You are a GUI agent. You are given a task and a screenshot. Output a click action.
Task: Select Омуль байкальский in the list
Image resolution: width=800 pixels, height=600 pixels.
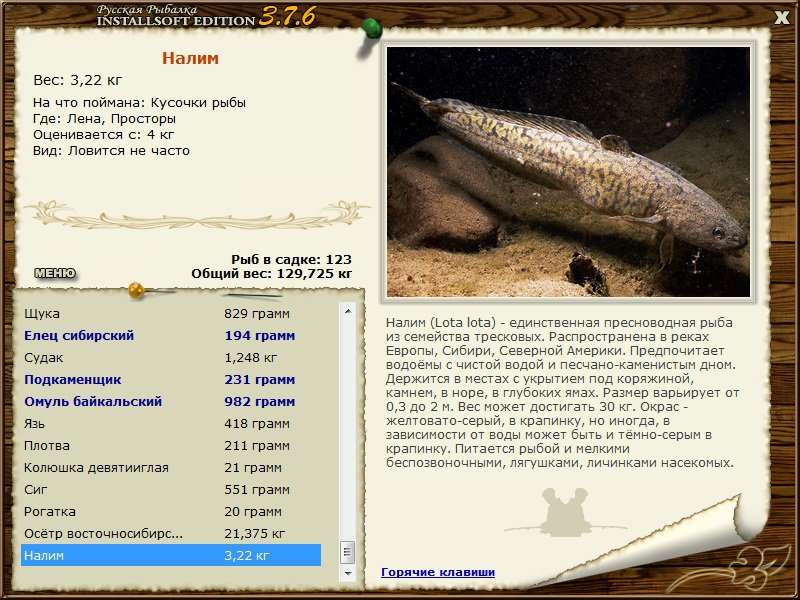coord(171,401)
